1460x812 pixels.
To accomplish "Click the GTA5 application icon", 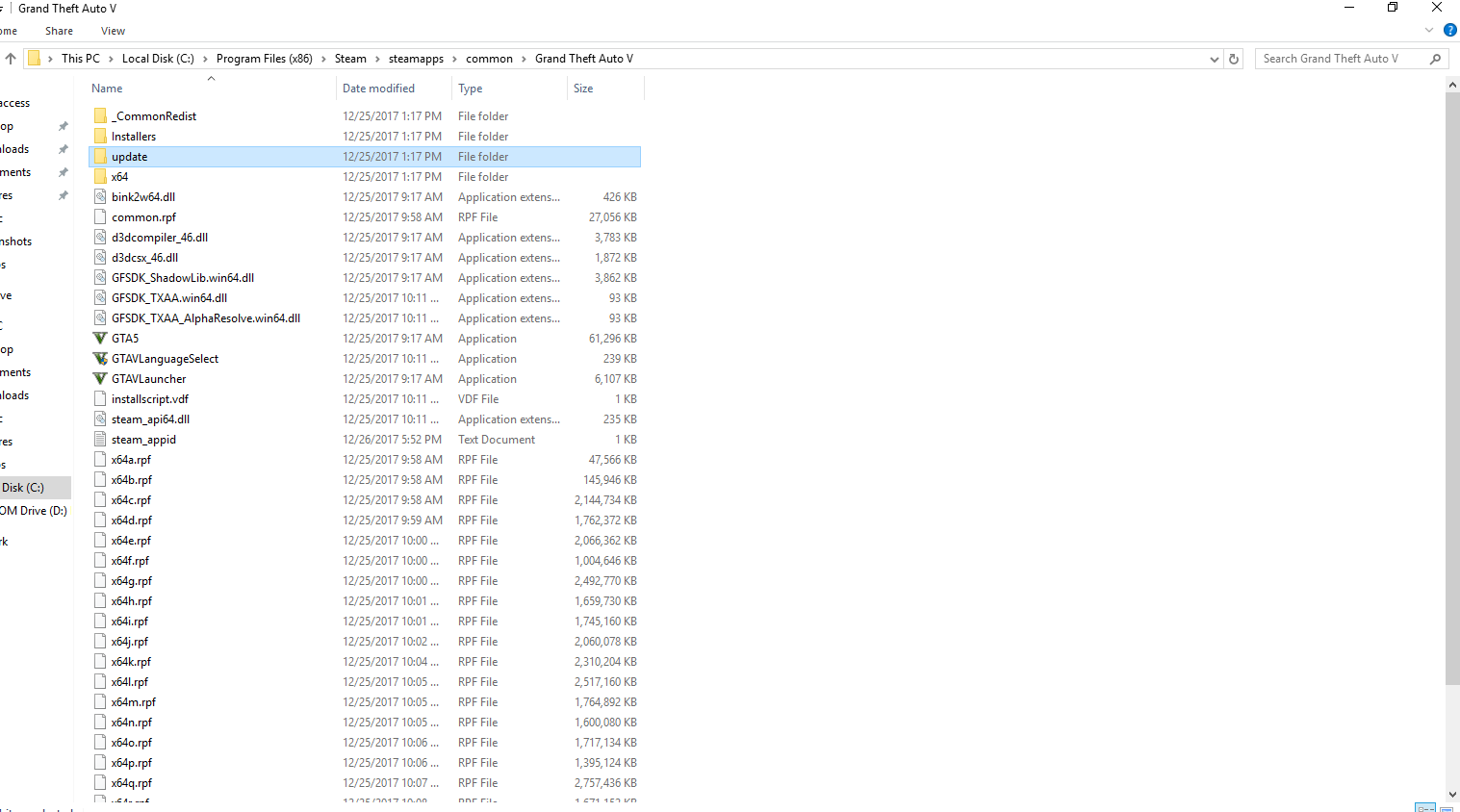I will (x=100, y=338).
